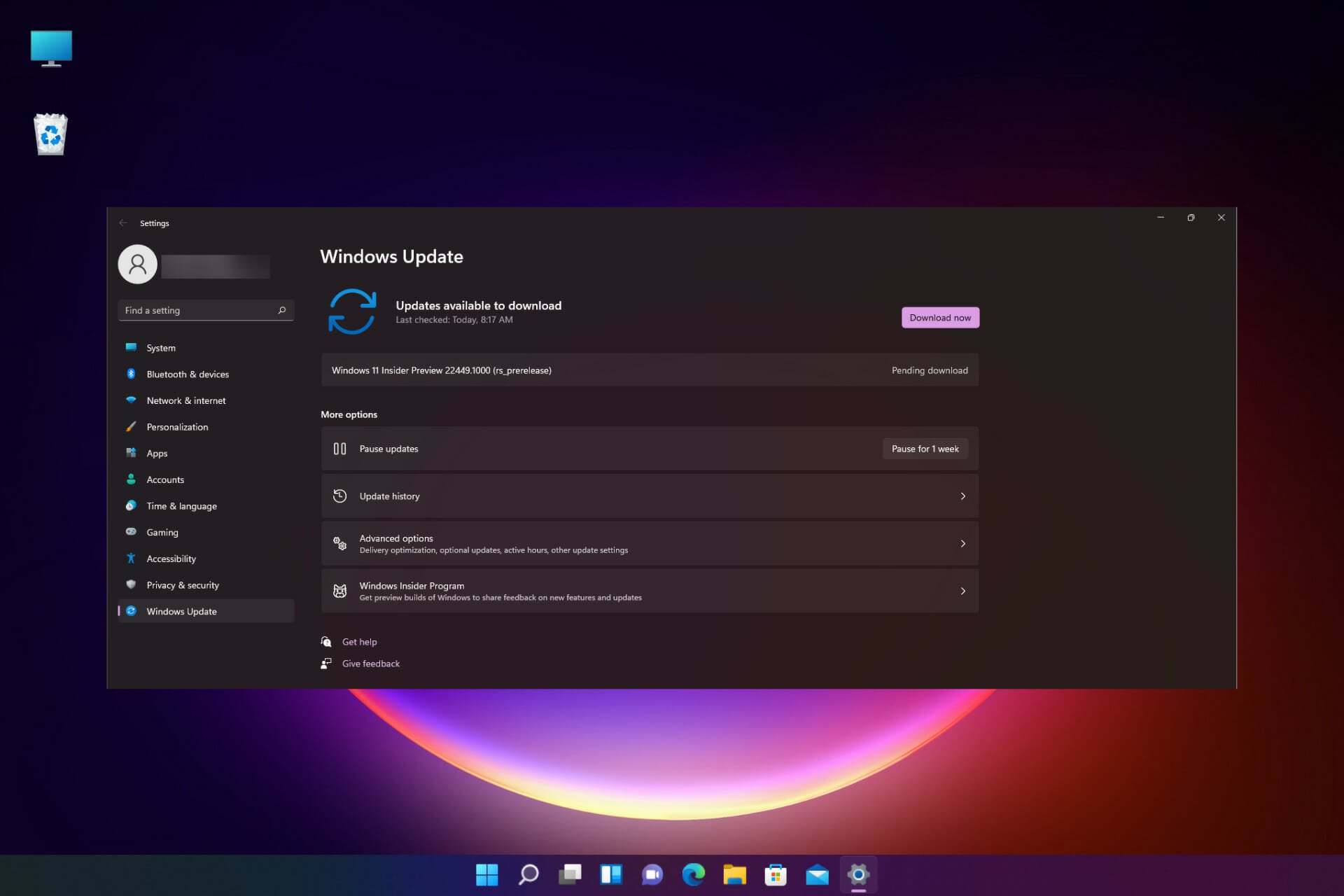
Task: Click the Windows Insider Program icon
Action: coord(339,590)
